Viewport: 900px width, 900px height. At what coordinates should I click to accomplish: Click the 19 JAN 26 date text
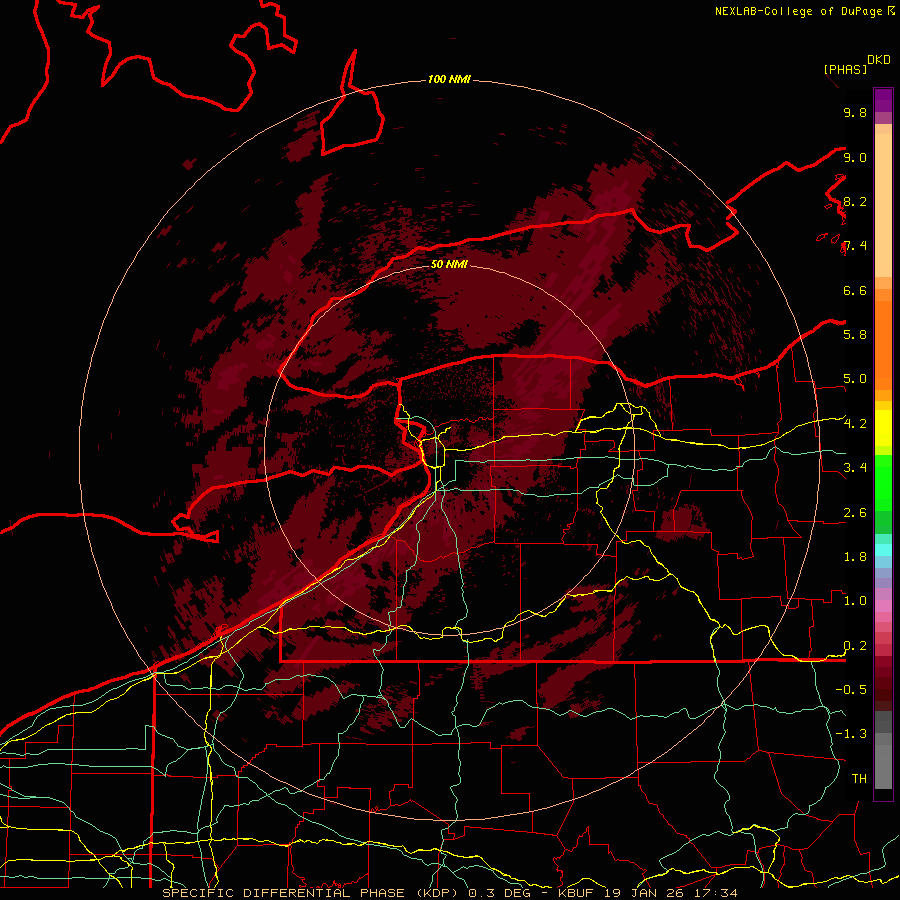coord(646,893)
